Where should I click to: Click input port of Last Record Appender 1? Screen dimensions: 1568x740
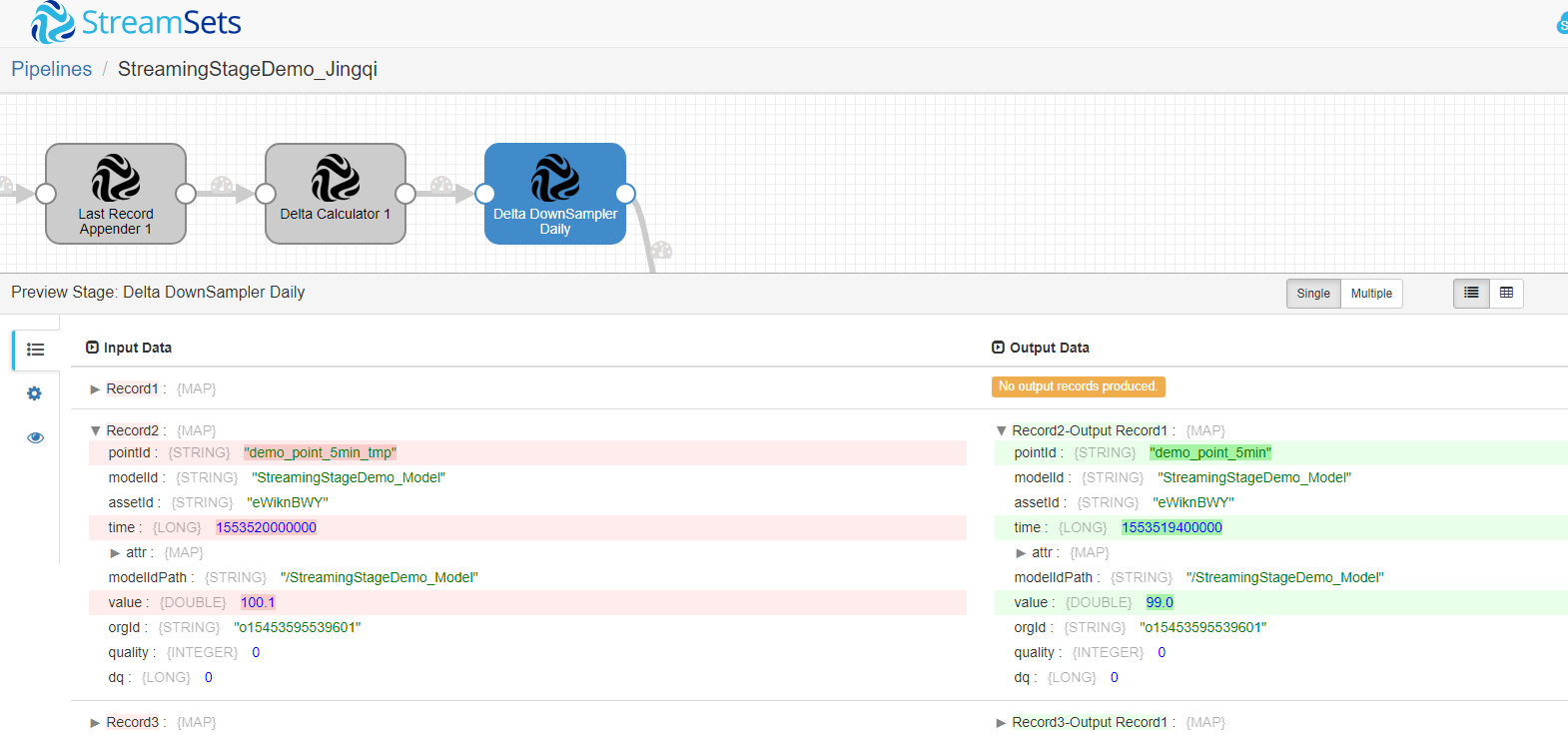point(46,194)
